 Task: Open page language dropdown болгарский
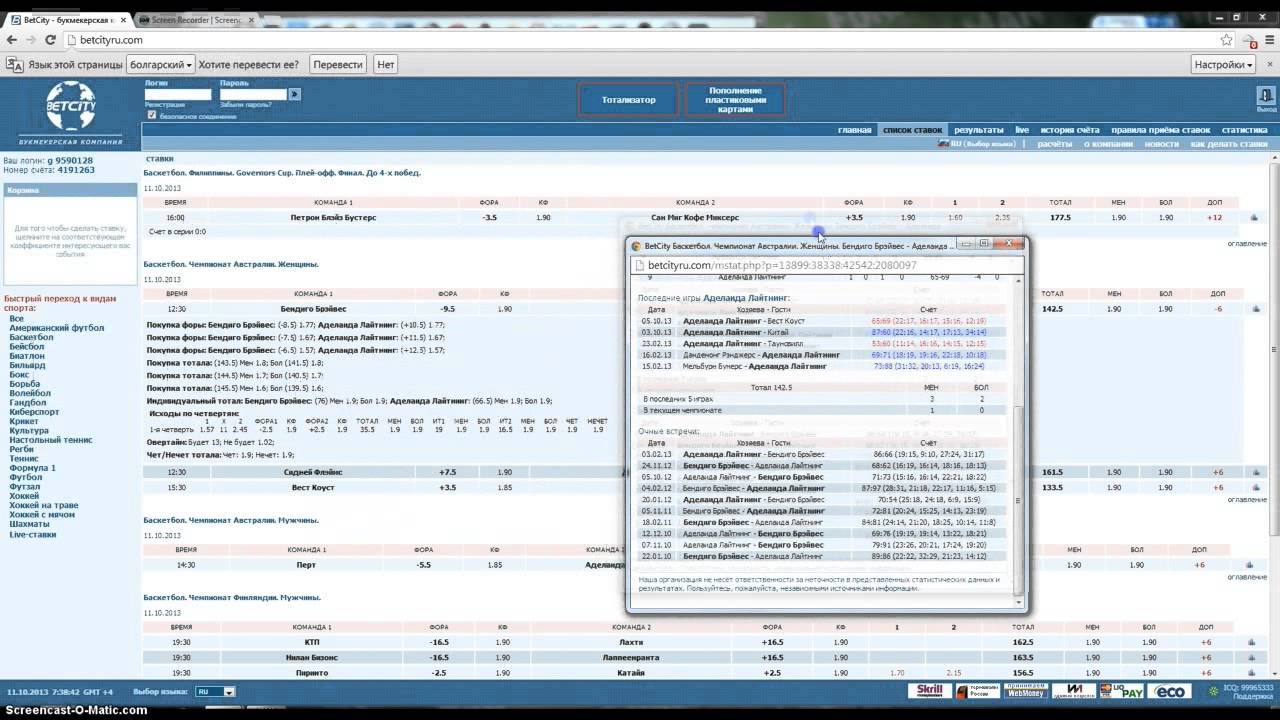pos(161,64)
